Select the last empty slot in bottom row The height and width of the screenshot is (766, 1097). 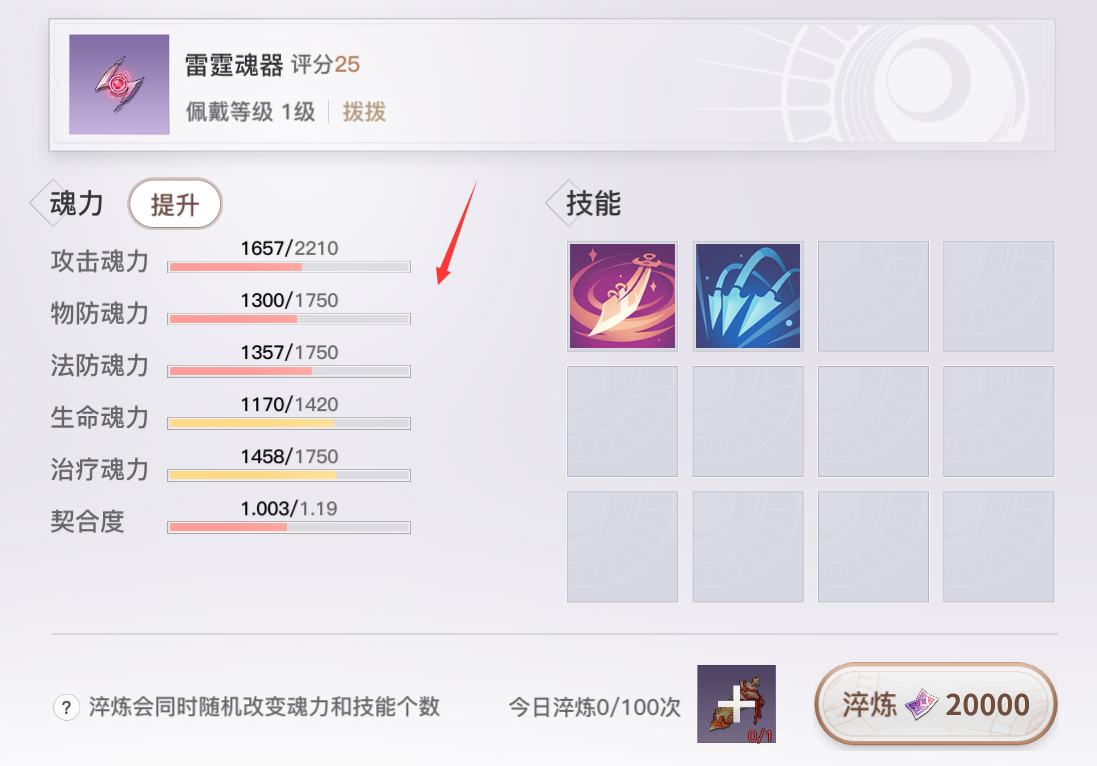point(998,546)
